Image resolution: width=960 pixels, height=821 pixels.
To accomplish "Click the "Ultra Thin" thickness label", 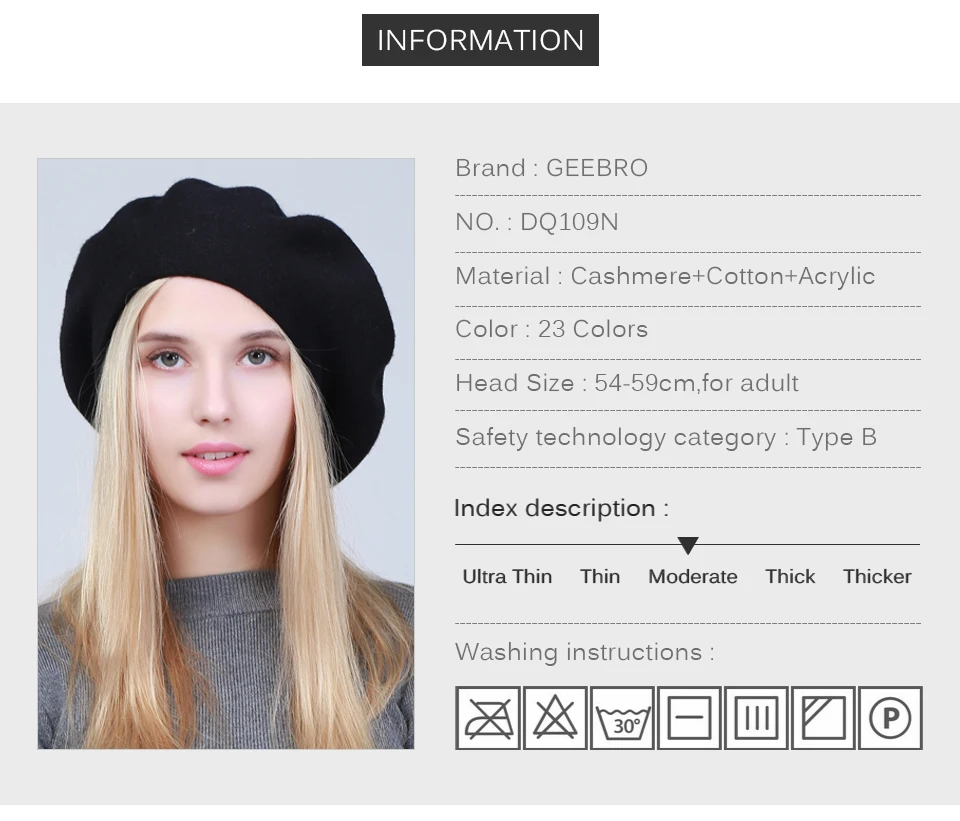I will [507, 577].
